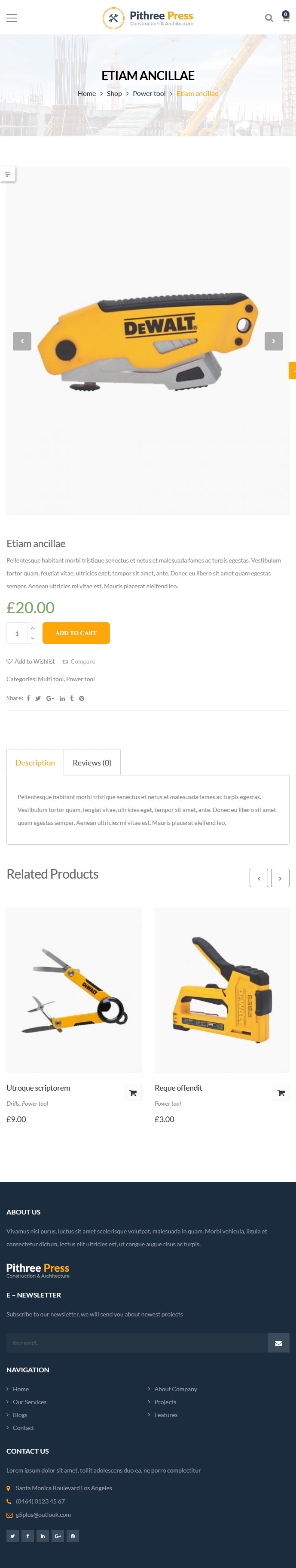Select the Description tab

35,762
